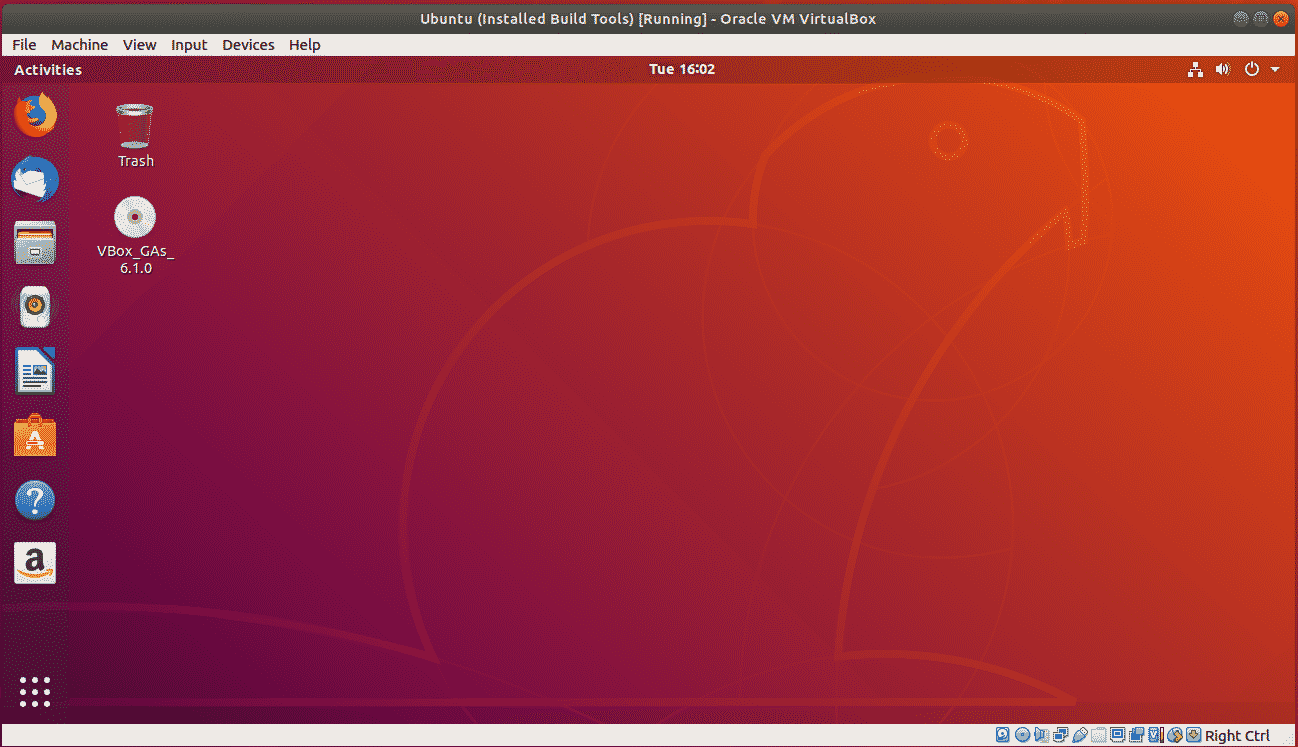Open the clock showing Tue 16:02
The image size is (1298, 747).
click(x=682, y=69)
